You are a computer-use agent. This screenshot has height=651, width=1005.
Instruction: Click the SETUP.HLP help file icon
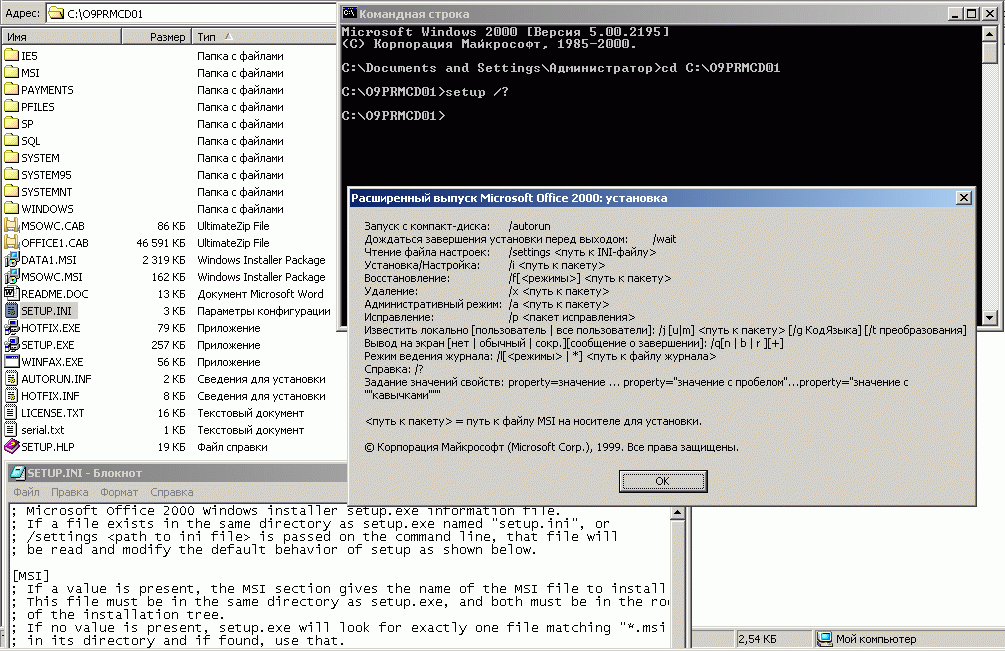coord(12,446)
